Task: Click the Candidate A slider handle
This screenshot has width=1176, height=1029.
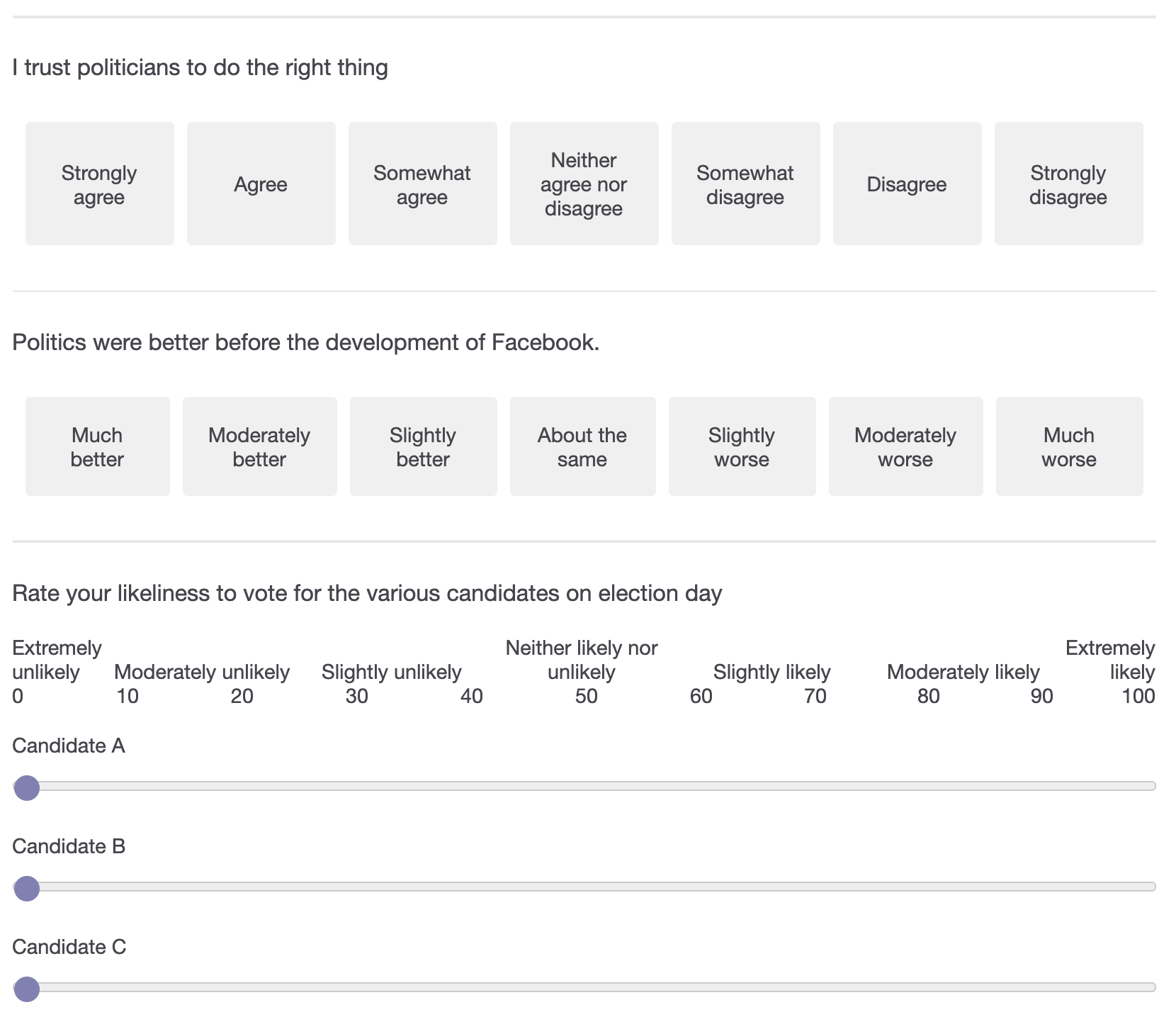Action: pyautogui.click(x=27, y=787)
